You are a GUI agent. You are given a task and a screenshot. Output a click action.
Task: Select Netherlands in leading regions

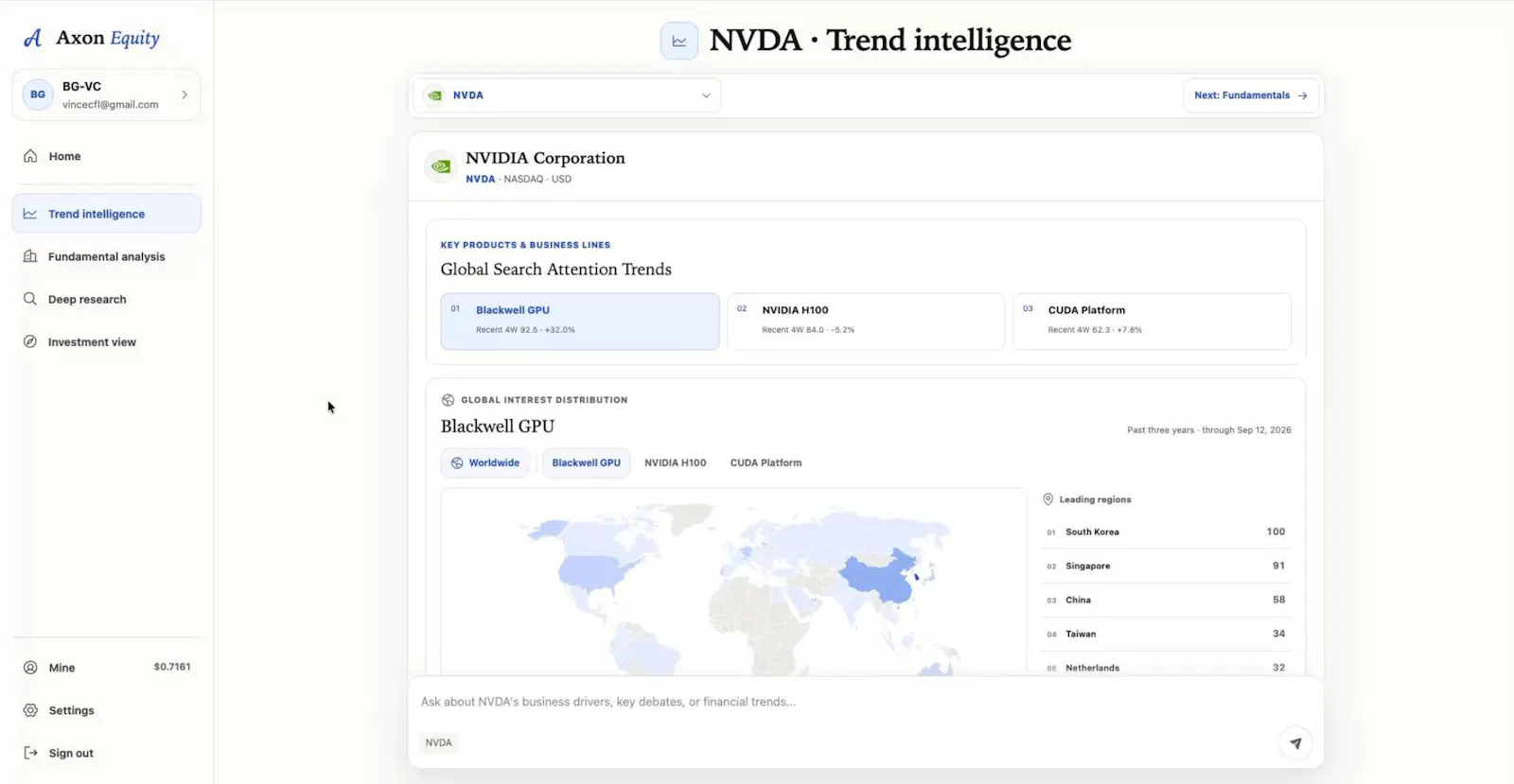point(1166,668)
